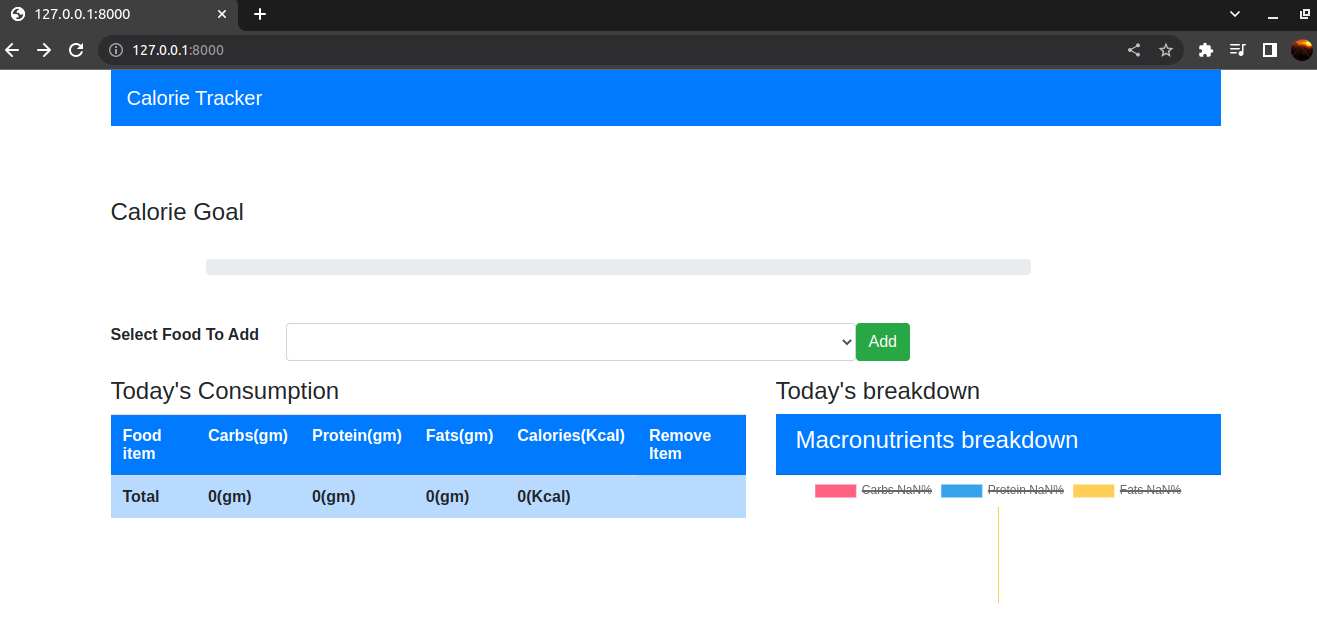The image size is (1317, 644).
Task: Click the tab list chevron in the title bar
Action: point(1234,14)
